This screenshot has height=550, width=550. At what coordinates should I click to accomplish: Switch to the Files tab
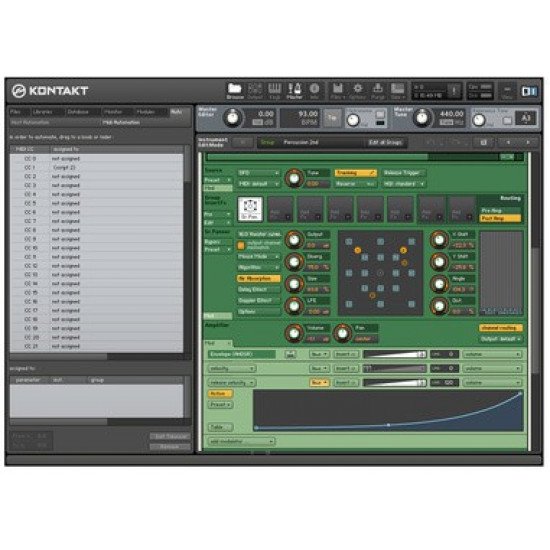point(18,112)
